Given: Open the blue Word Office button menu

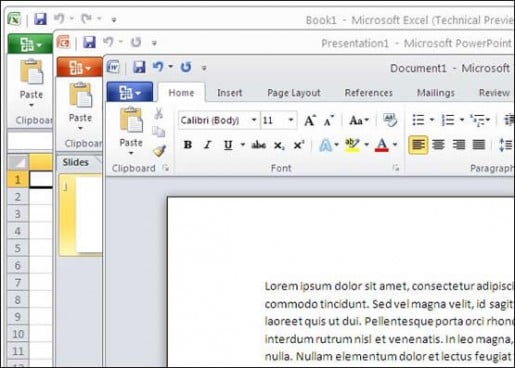Looking at the screenshot, I should (x=130, y=92).
